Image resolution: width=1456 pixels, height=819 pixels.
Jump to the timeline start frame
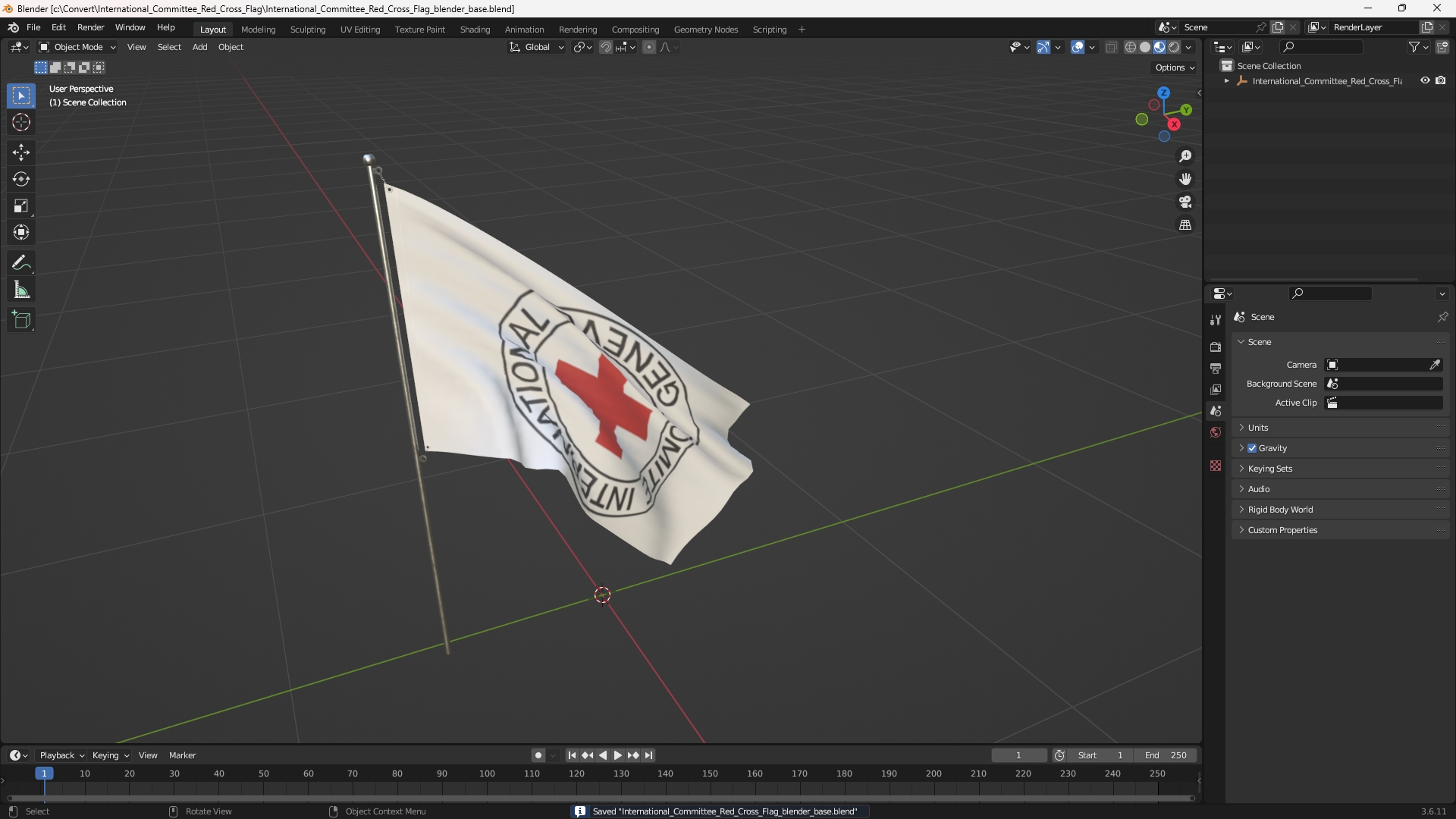point(572,755)
